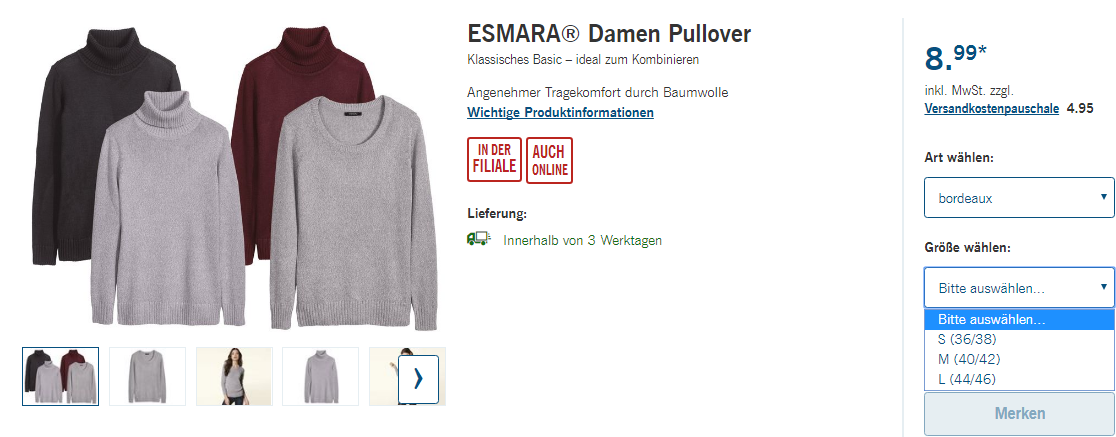Click the main product image of sweaters
1116x437 pixels.
pos(234,178)
